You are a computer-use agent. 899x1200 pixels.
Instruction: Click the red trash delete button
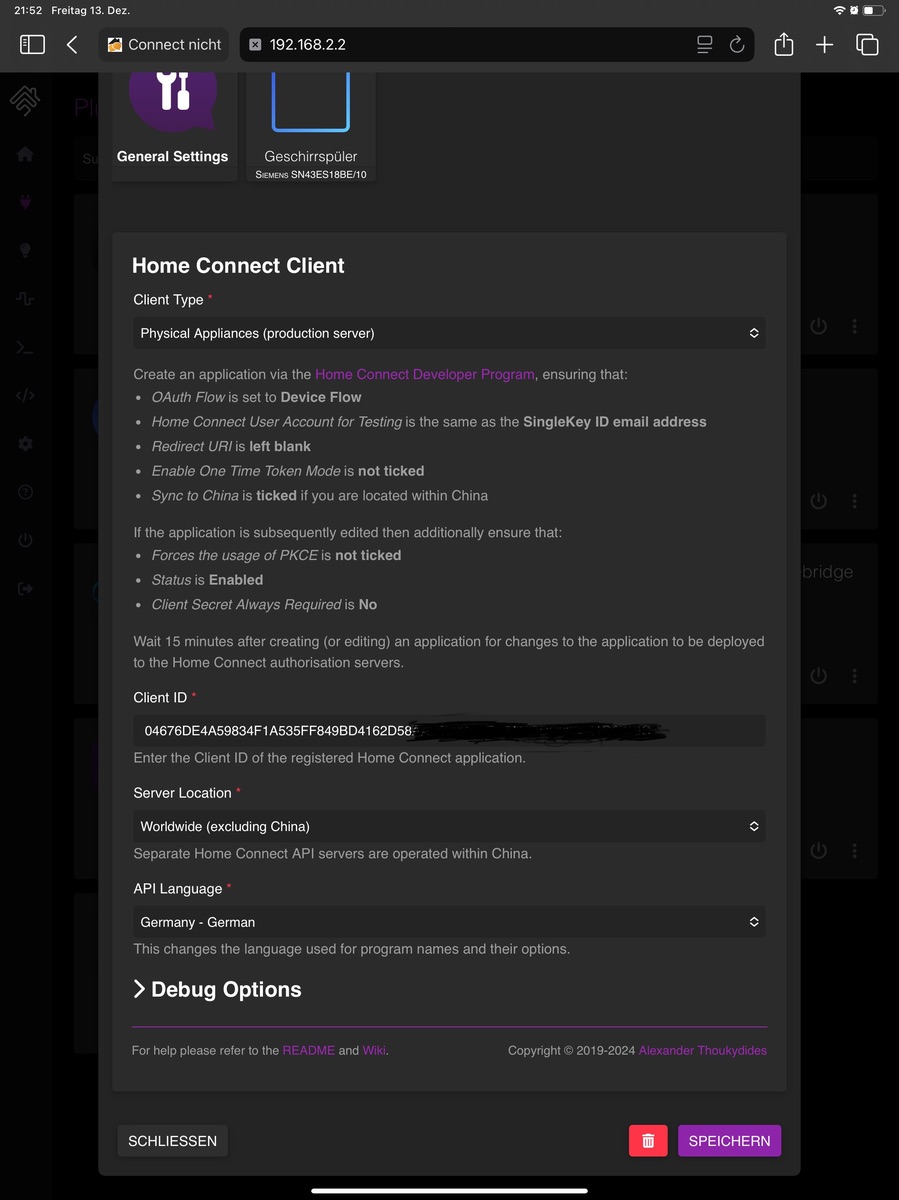[648, 1141]
